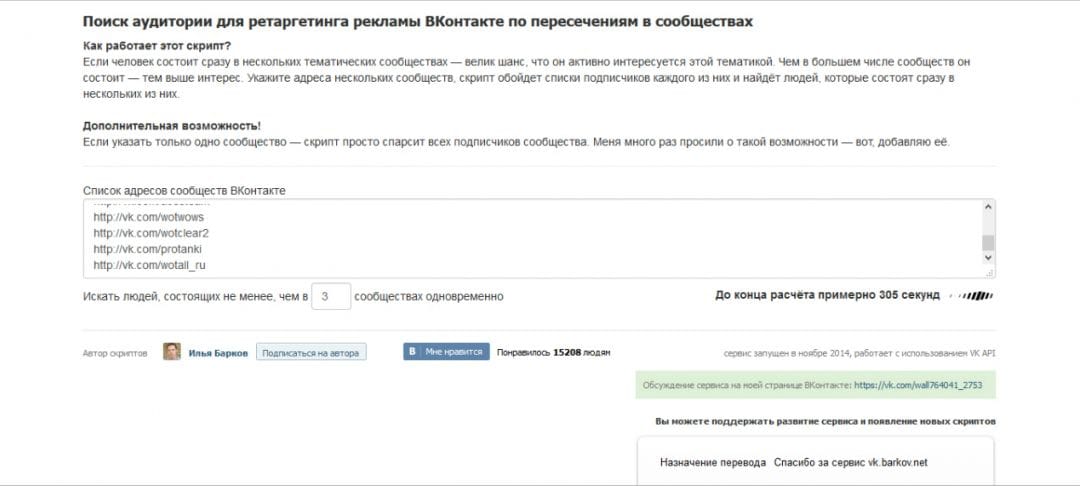
Task: Click the Спасибо за сервис vk.barkov.net text
Action: click(851, 463)
